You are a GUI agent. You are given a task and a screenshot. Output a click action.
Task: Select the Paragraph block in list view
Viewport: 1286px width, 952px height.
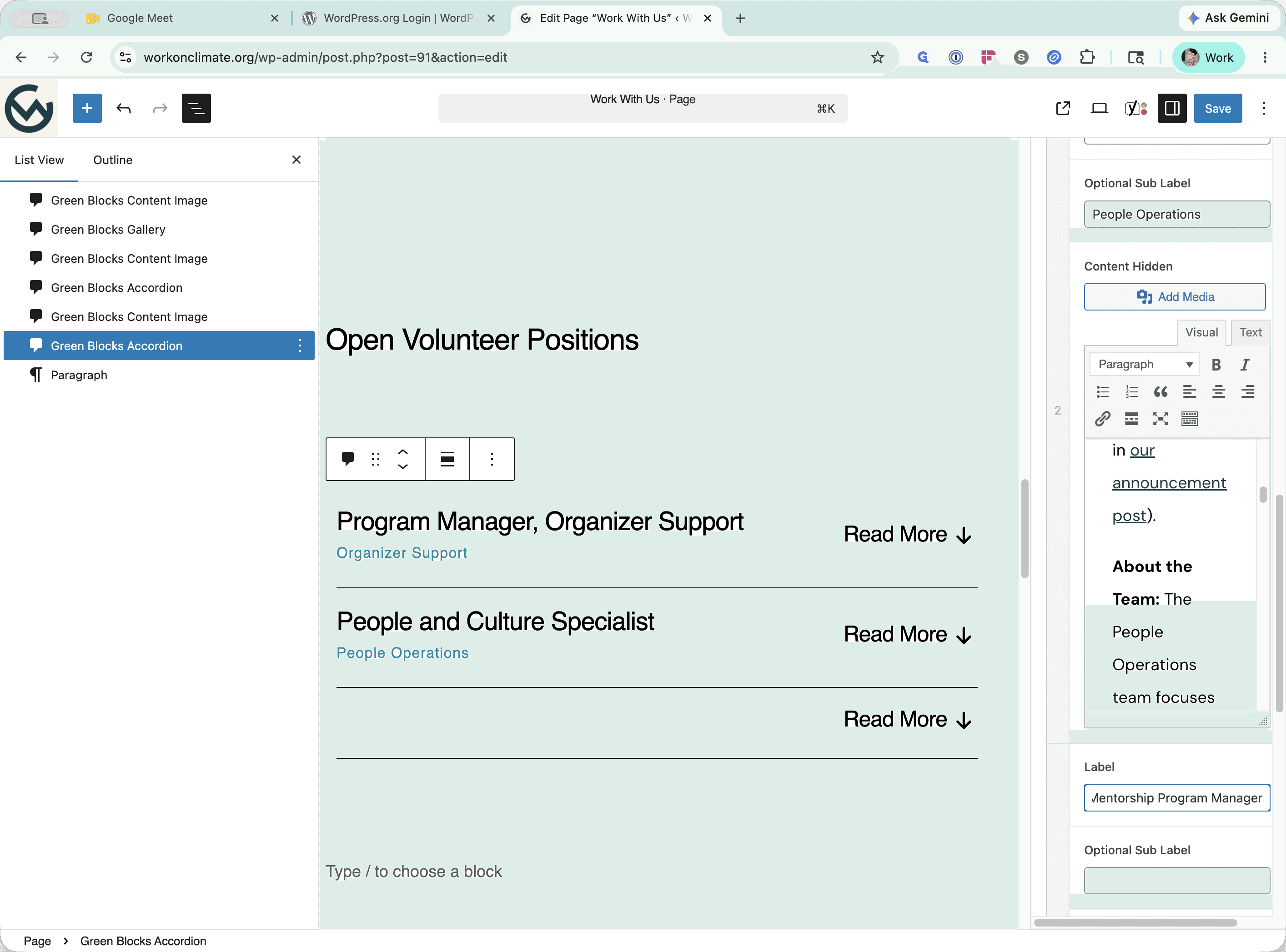coord(159,375)
